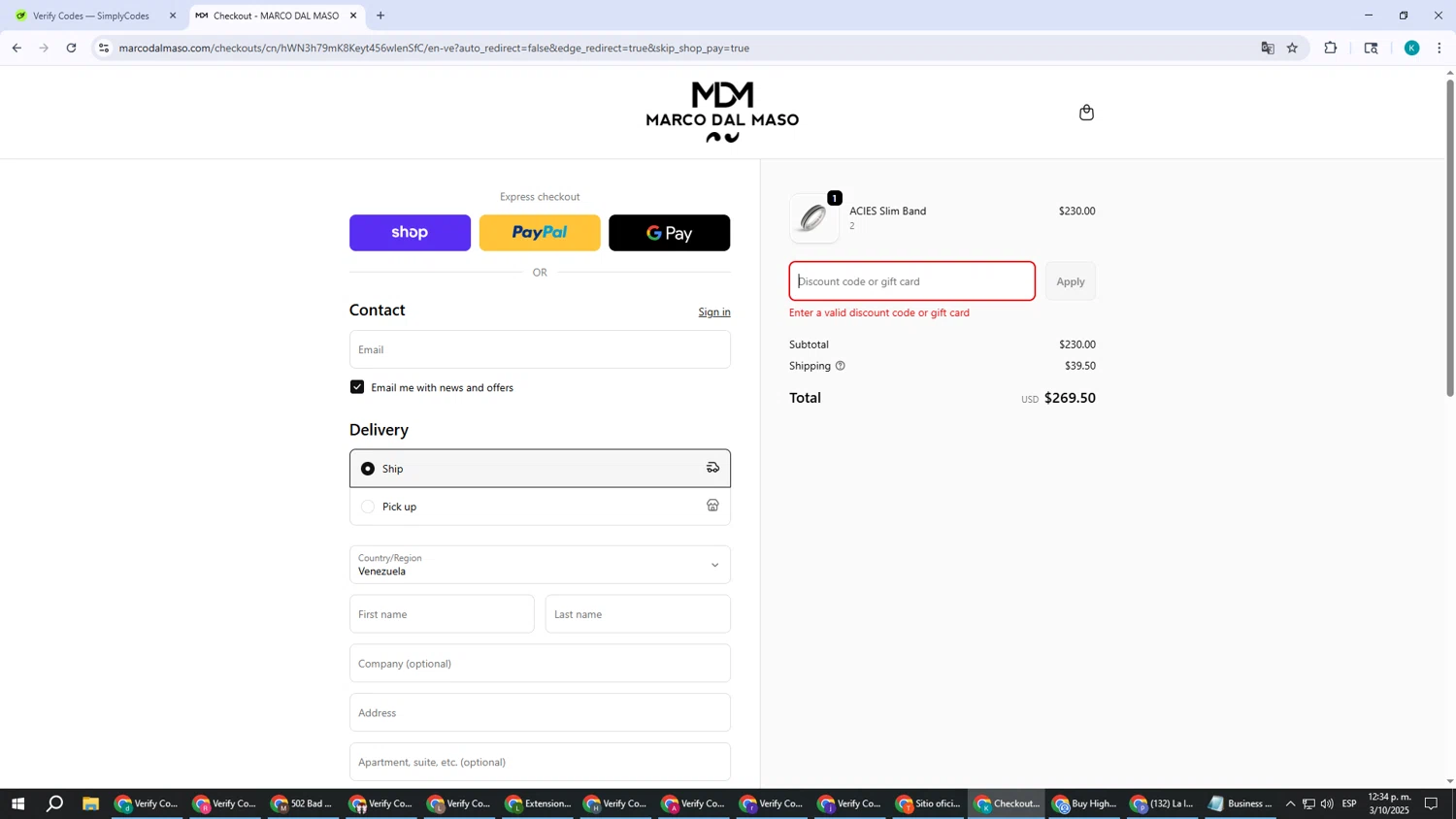Open Sitio oficial taskbar window
The width and height of the screenshot is (1456, 819).
(929, 803)
